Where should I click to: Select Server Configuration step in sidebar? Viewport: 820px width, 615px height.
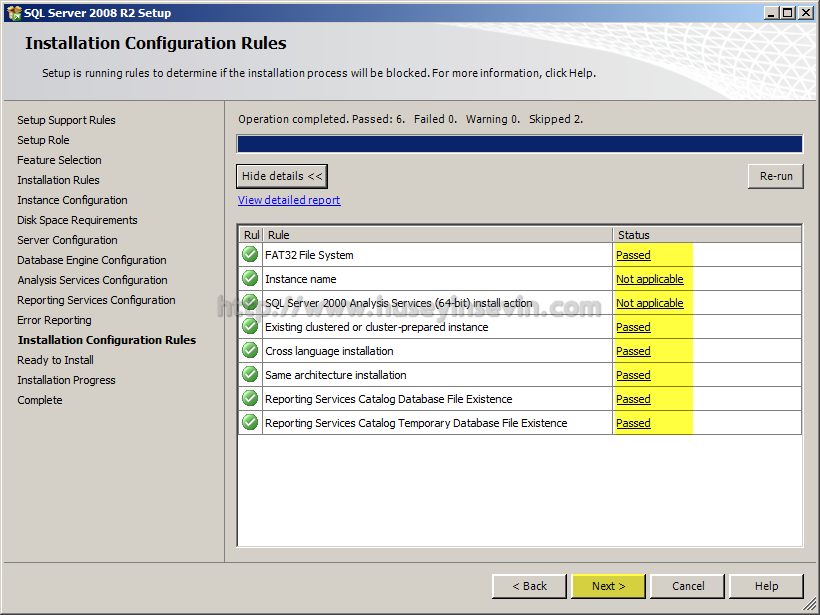point(67,240)
